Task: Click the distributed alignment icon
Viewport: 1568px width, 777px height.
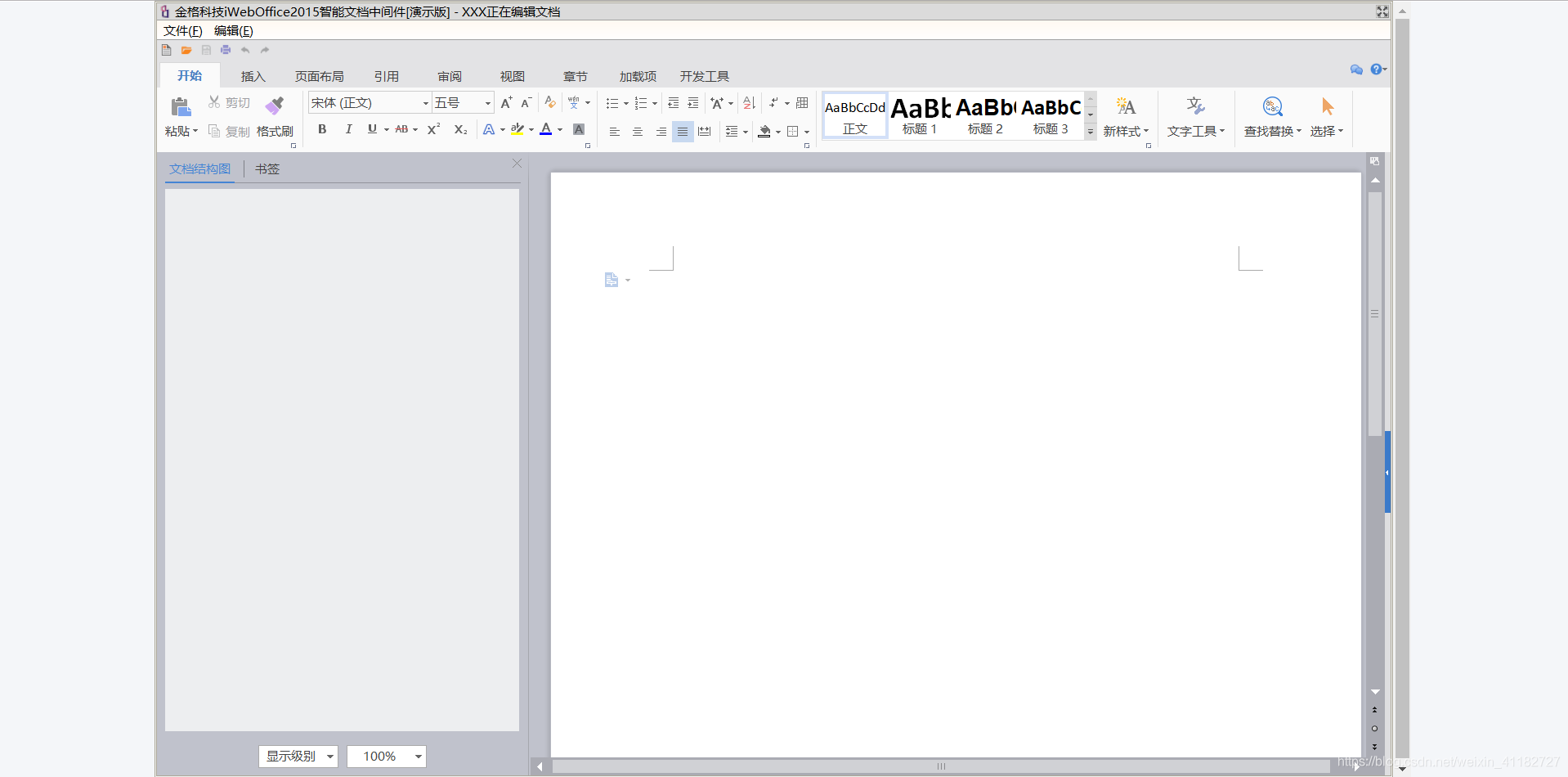Action: click(x=705, y=132)
